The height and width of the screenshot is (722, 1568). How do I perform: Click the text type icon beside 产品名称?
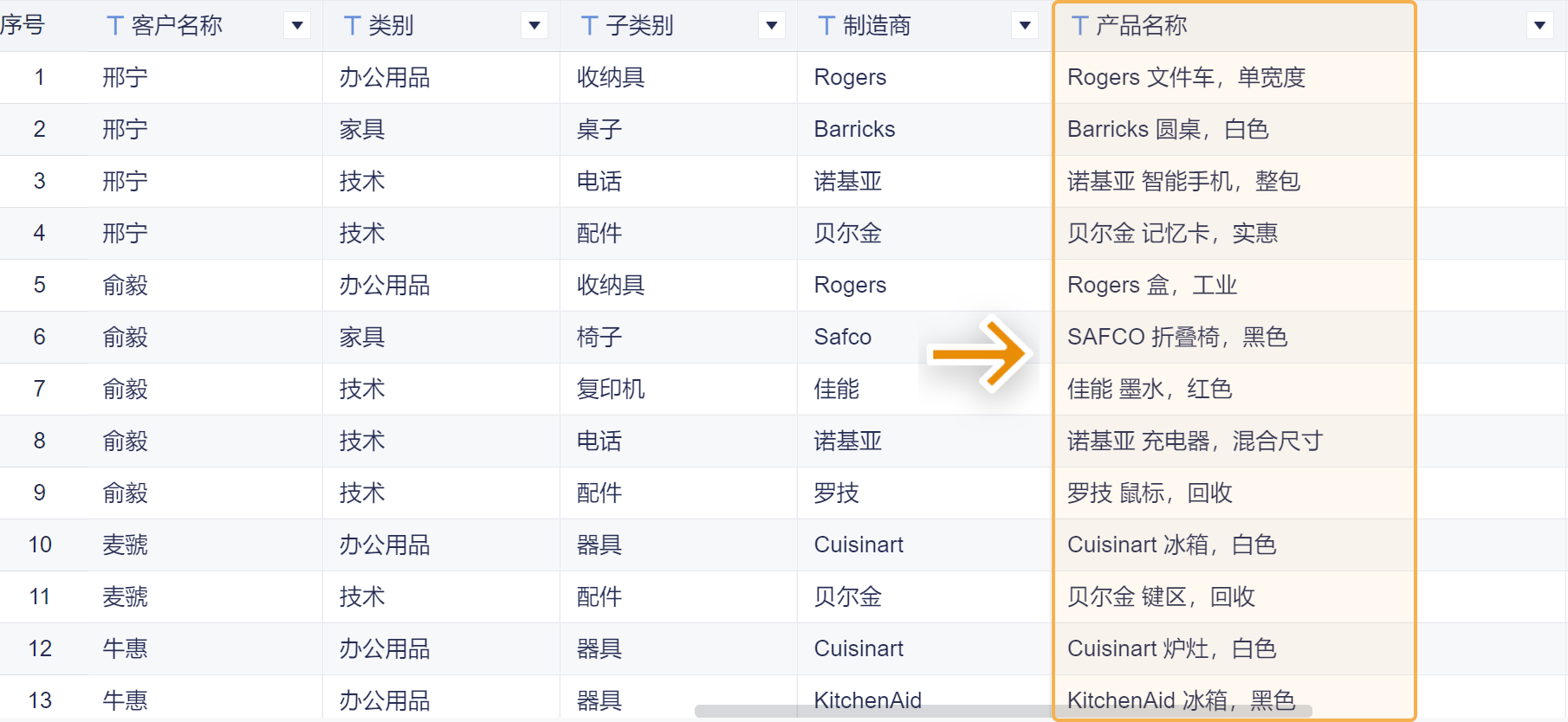point(1079,26)
